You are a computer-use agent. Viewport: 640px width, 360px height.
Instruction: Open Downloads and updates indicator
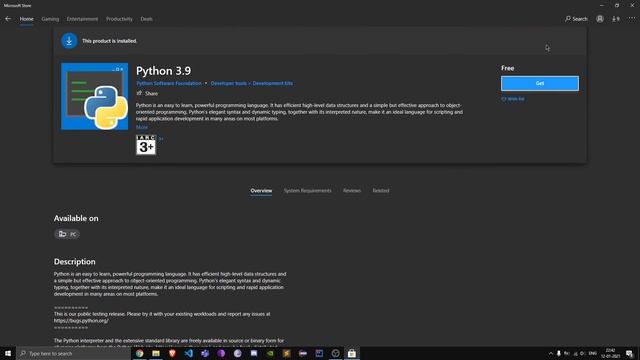[x=616, y=19]
